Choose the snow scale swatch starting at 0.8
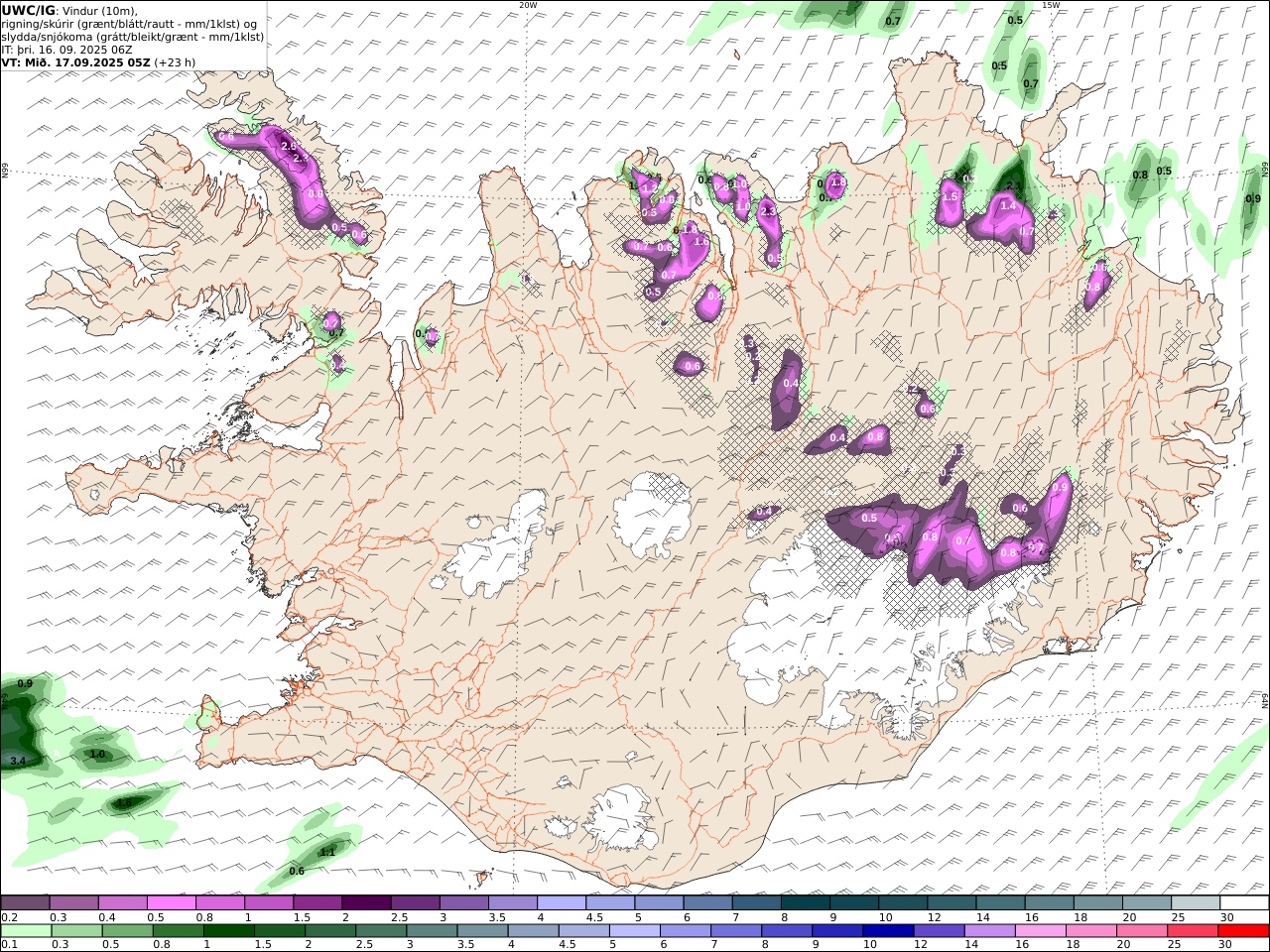Screen dimensions: 1270x952 (x=220, y=902)
